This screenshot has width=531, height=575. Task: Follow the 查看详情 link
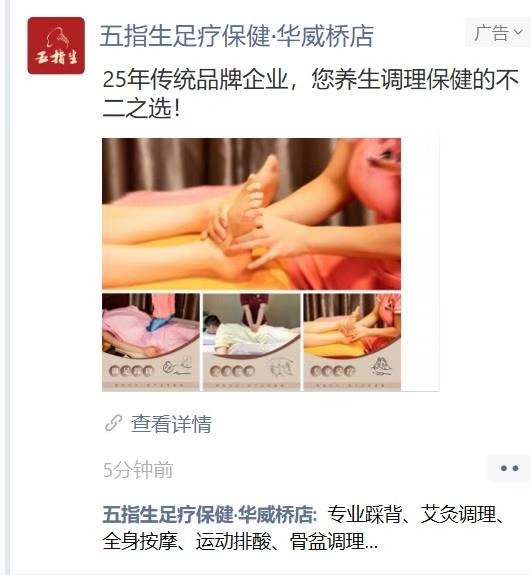(171, 424)
